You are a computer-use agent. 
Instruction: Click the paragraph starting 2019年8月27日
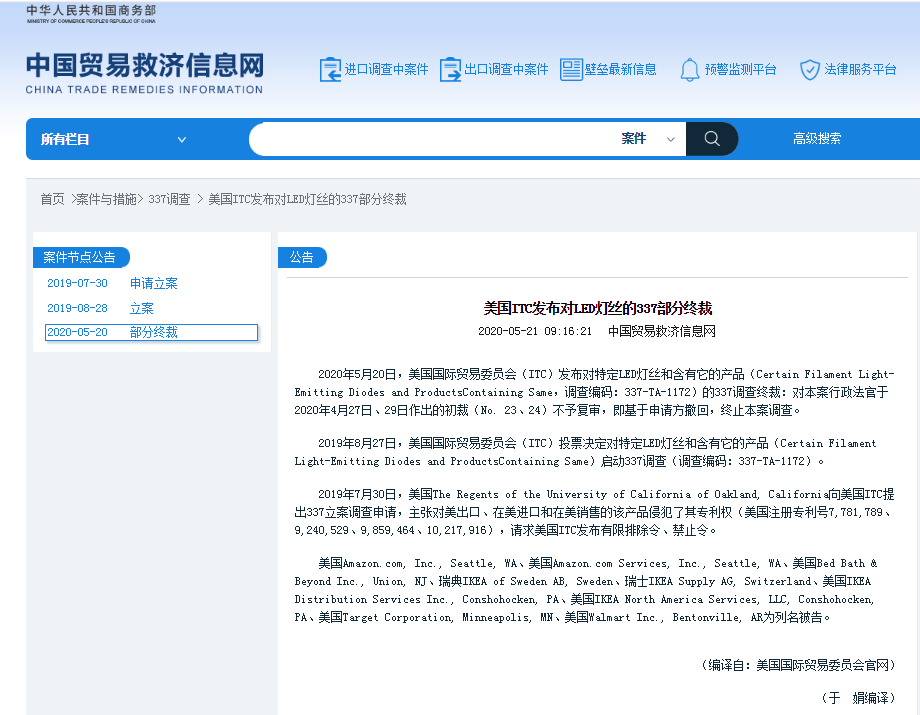click(x=586, y=452)
